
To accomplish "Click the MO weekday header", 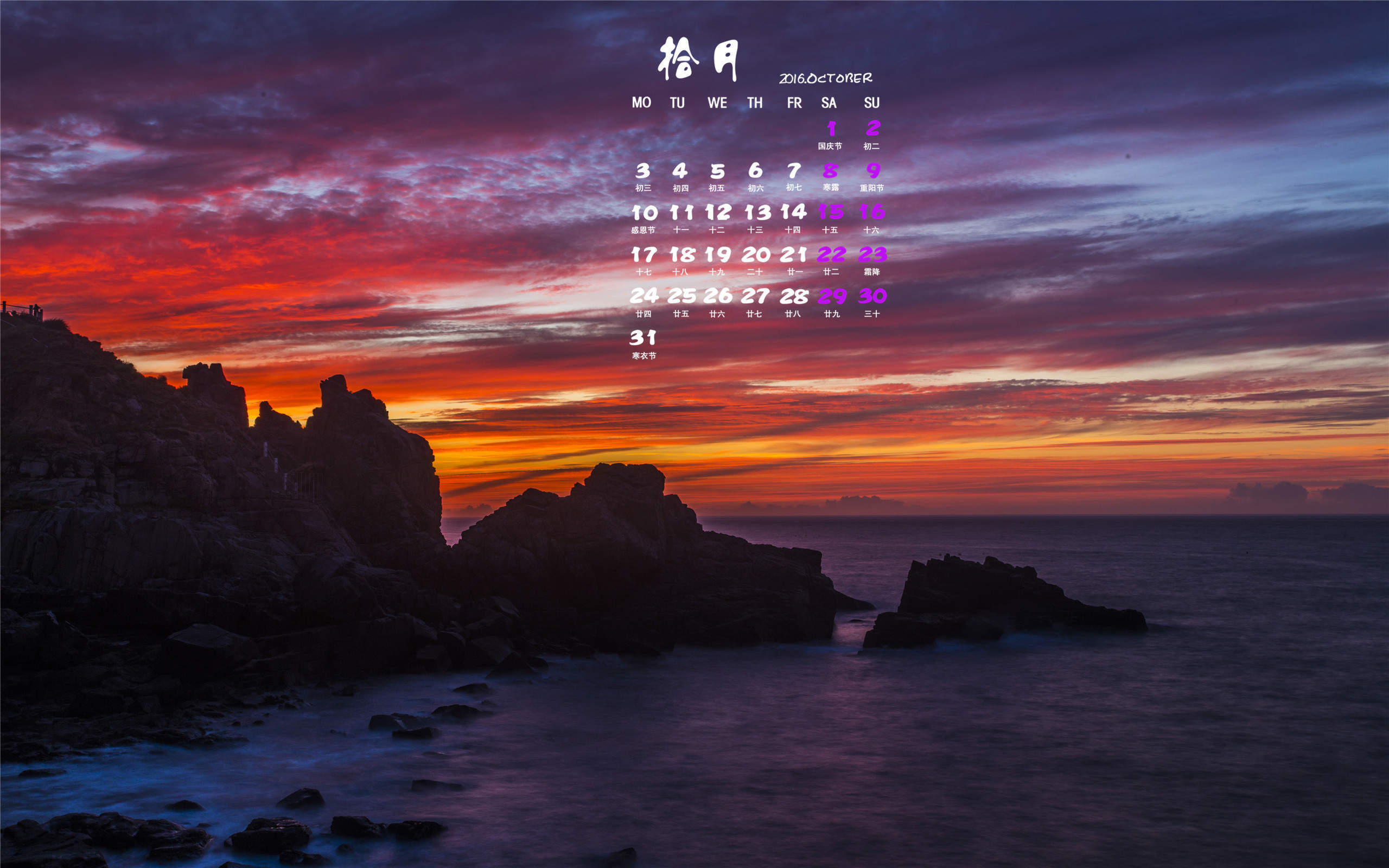I will 641,103.
